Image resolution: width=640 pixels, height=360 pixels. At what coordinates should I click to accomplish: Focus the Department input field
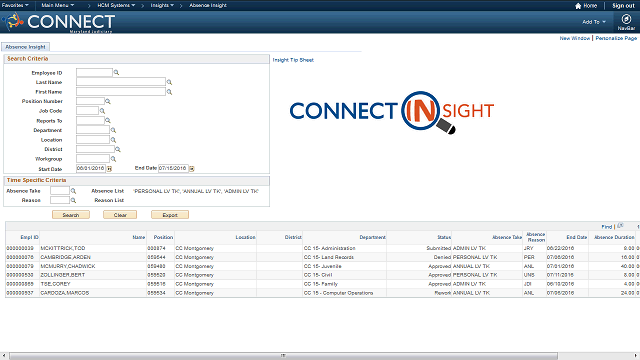[93, 130]
